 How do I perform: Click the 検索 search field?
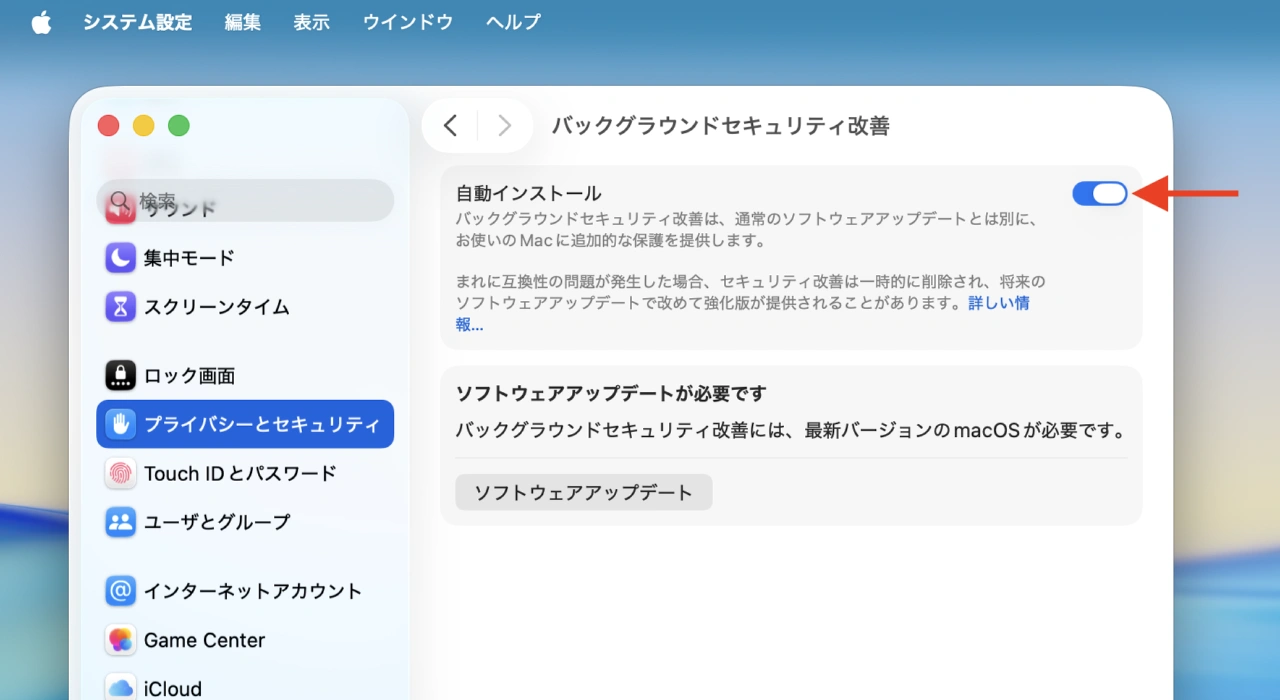244,200
